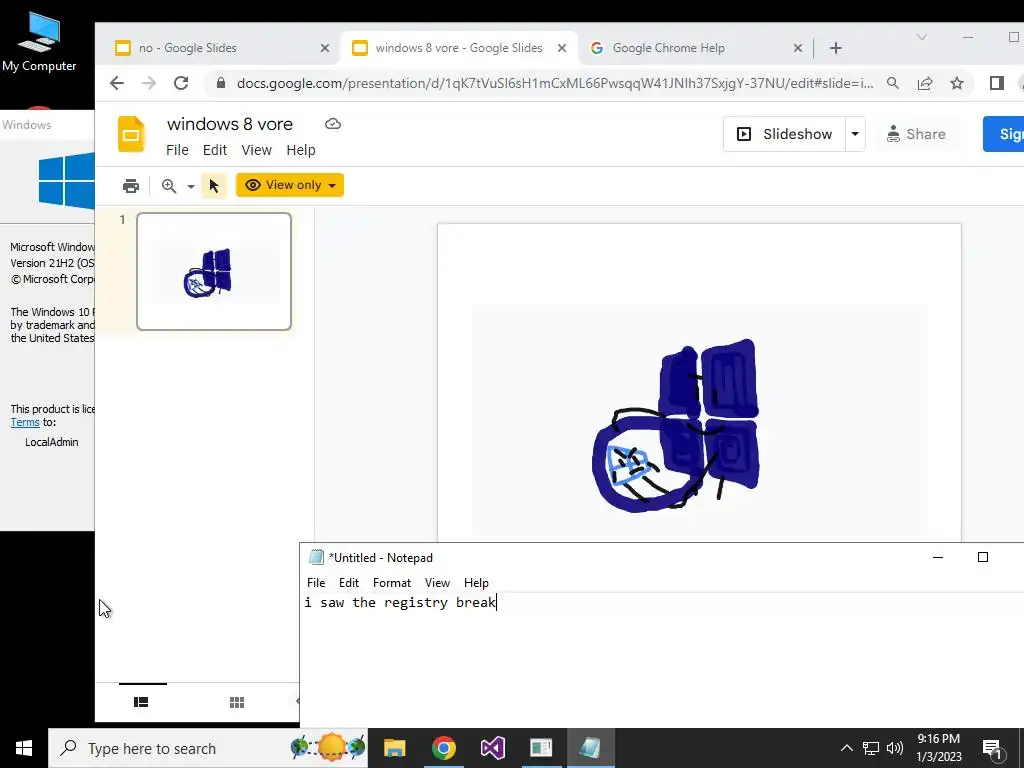Open File Explorer from taskbar
Screen dimensions: 1024x768
[x=394, y=748]
